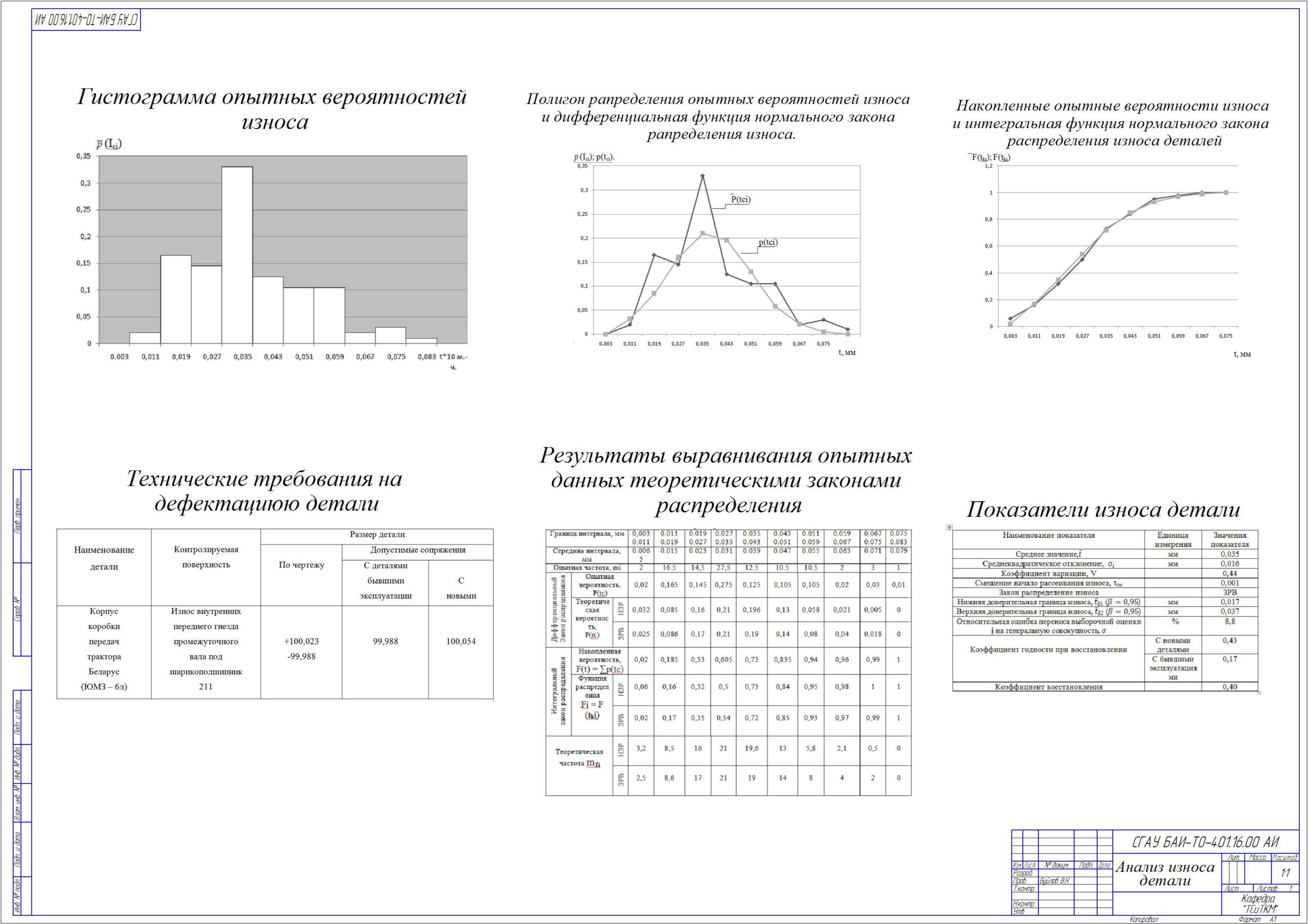Click the '+100,023 -99,988' drawing size cell

(301, 652)
